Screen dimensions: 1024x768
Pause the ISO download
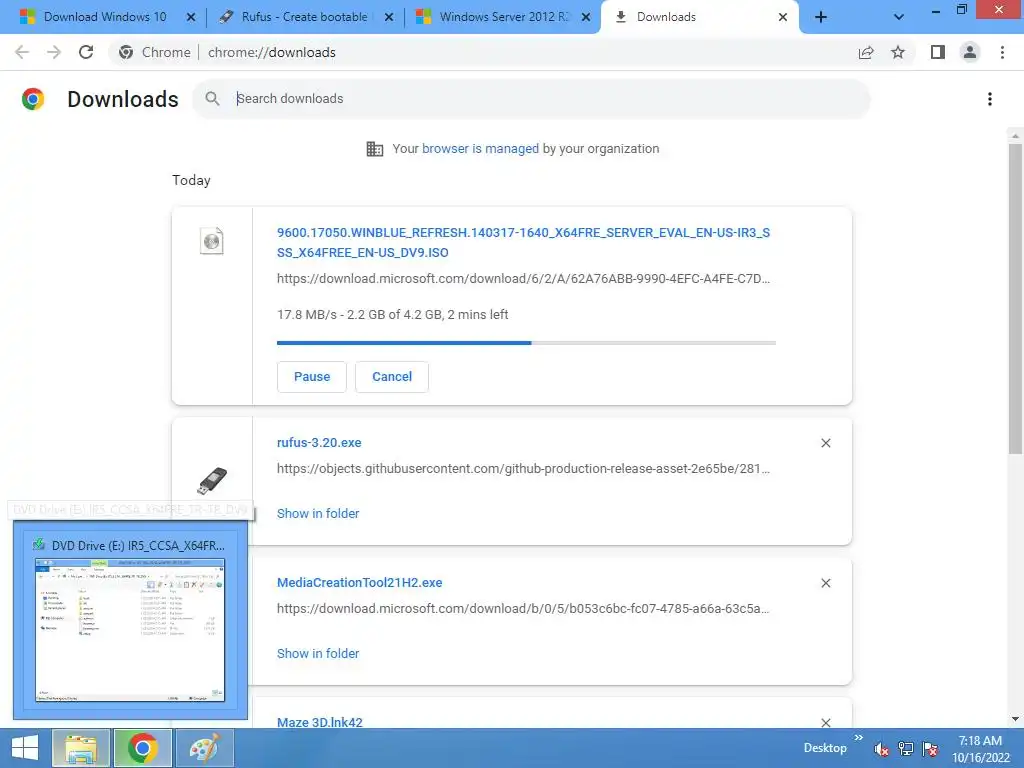tap(312, 377)
